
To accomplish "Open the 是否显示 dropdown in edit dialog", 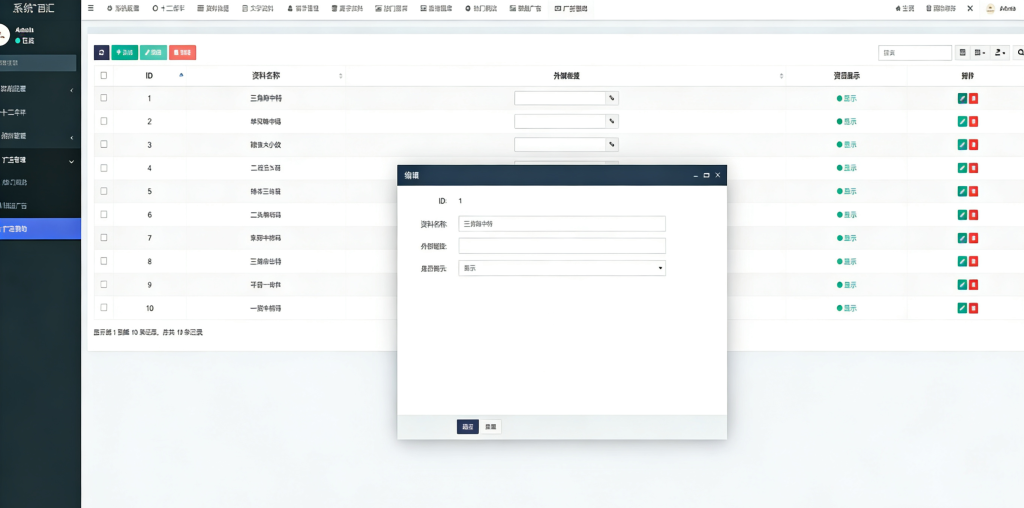I will (562, 268).
